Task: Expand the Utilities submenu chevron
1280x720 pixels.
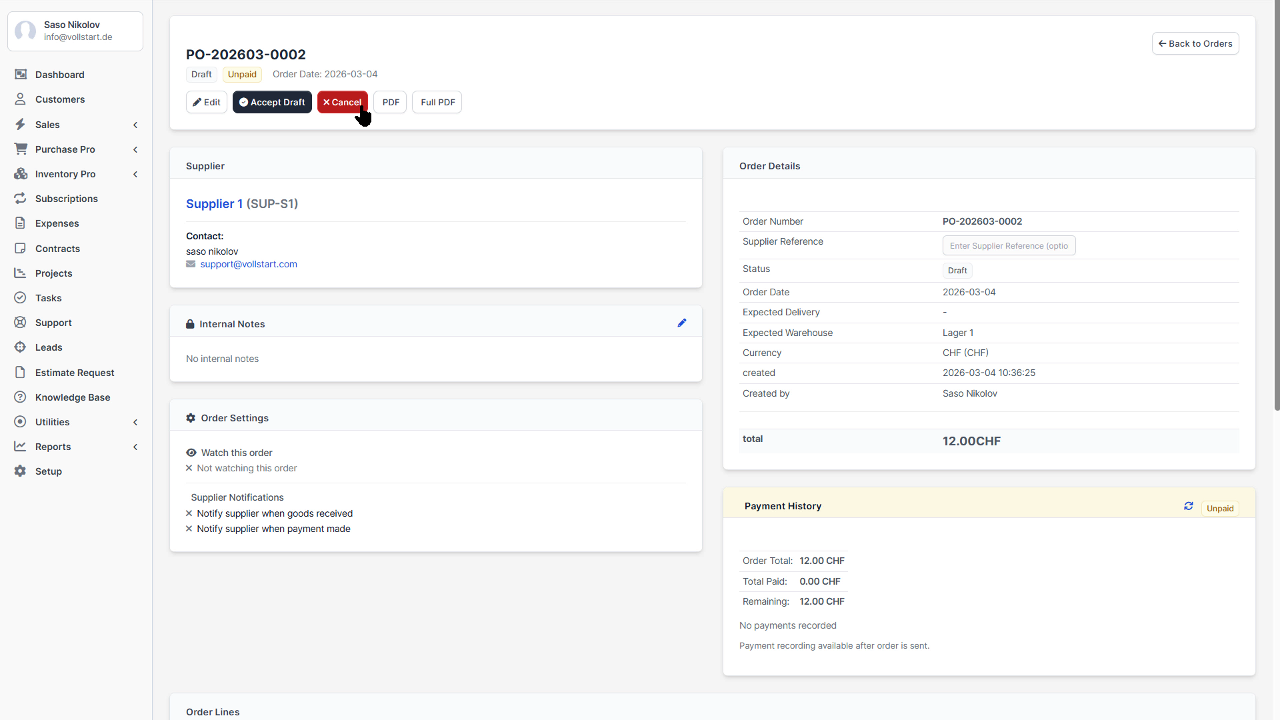Action: pyautogui.click(x=135, y=422)
